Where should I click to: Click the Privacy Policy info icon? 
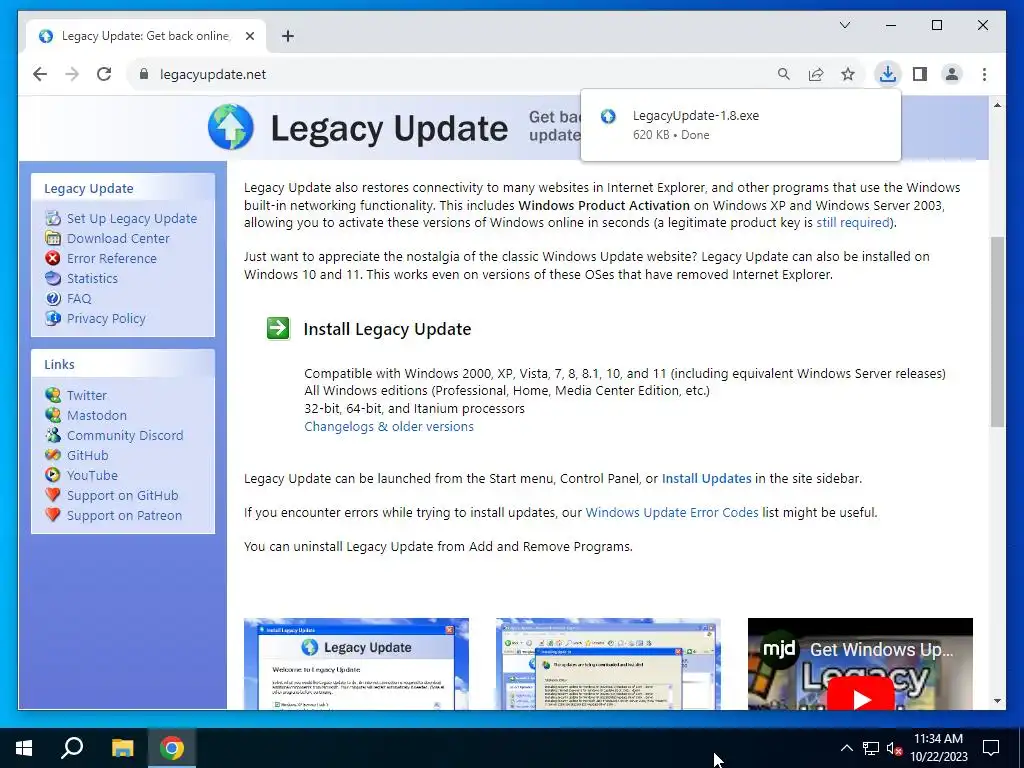(x=53, y=318)
